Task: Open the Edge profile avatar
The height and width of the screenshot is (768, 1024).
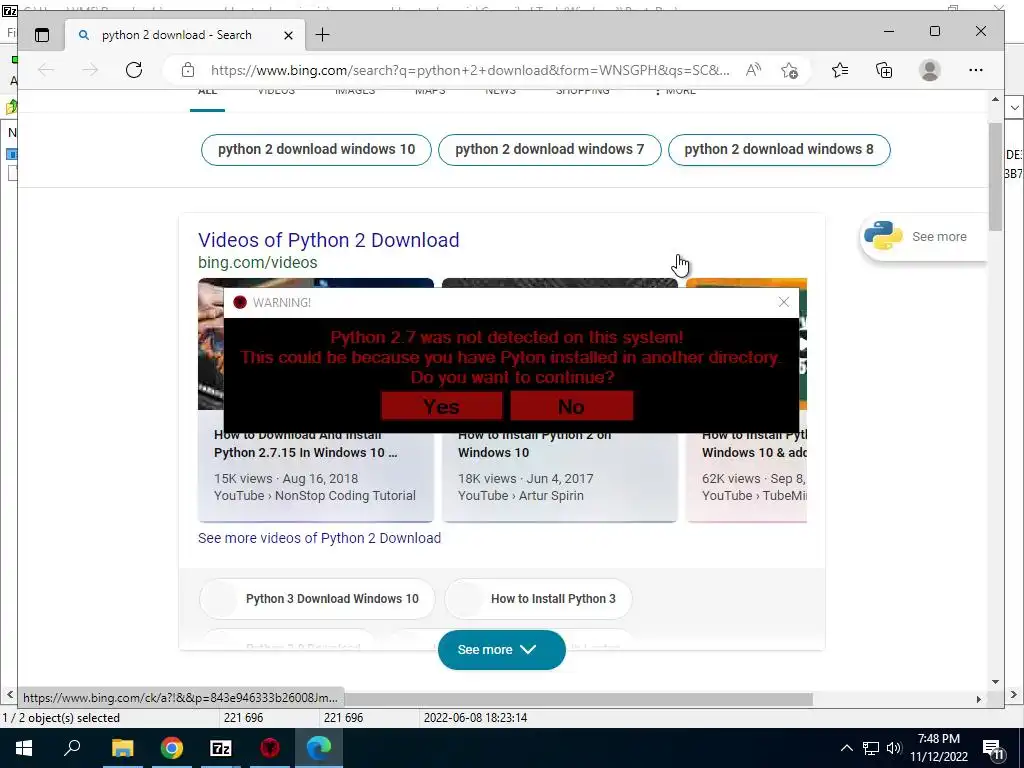Action: (929, 70)
